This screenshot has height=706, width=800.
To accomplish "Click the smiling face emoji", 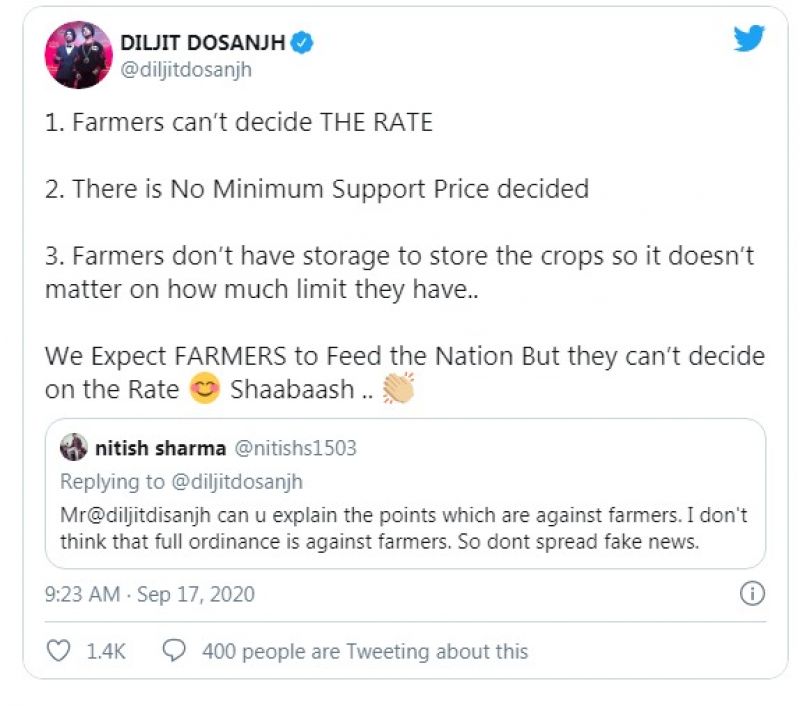I will [206, 390].
